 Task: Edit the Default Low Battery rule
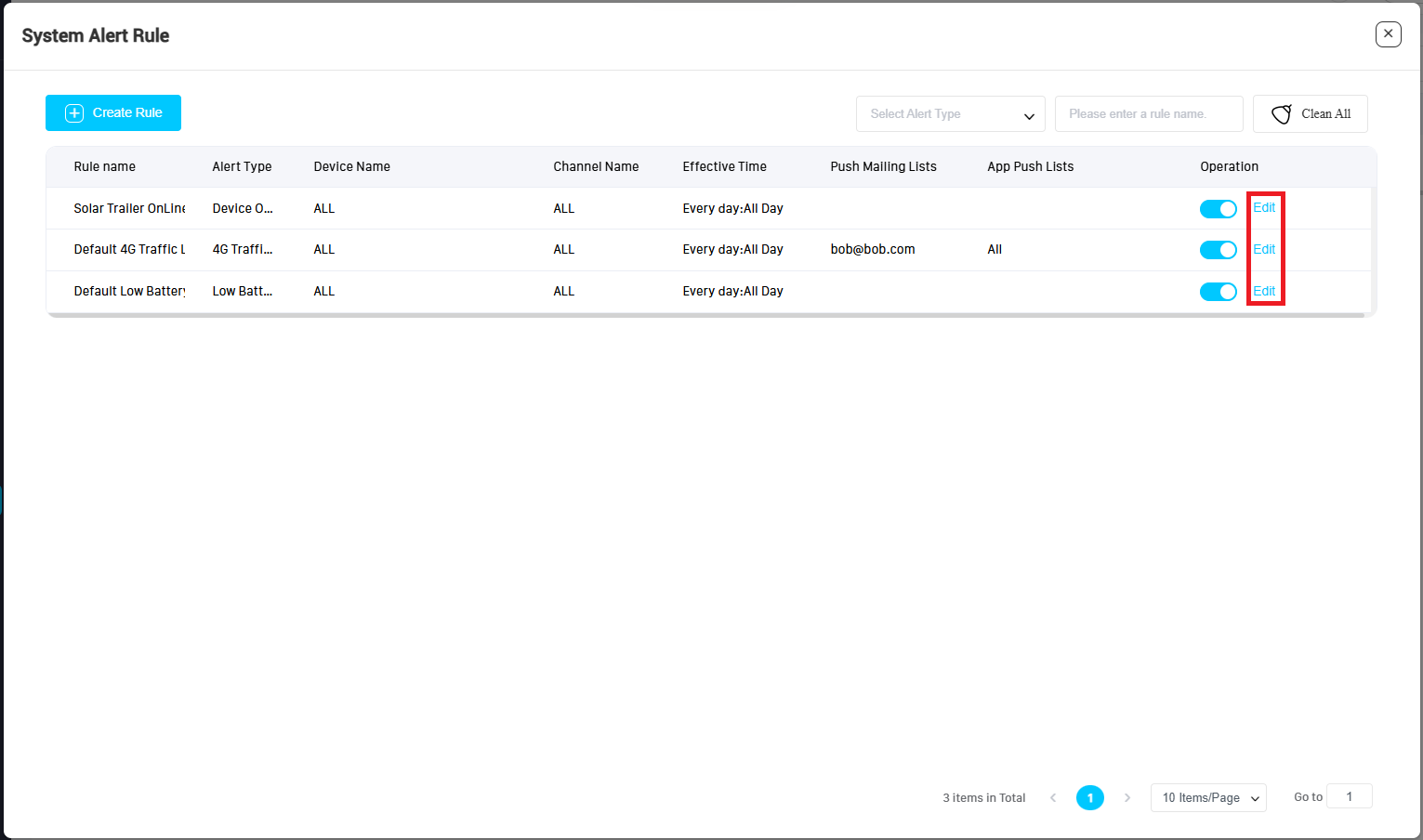1264,292
